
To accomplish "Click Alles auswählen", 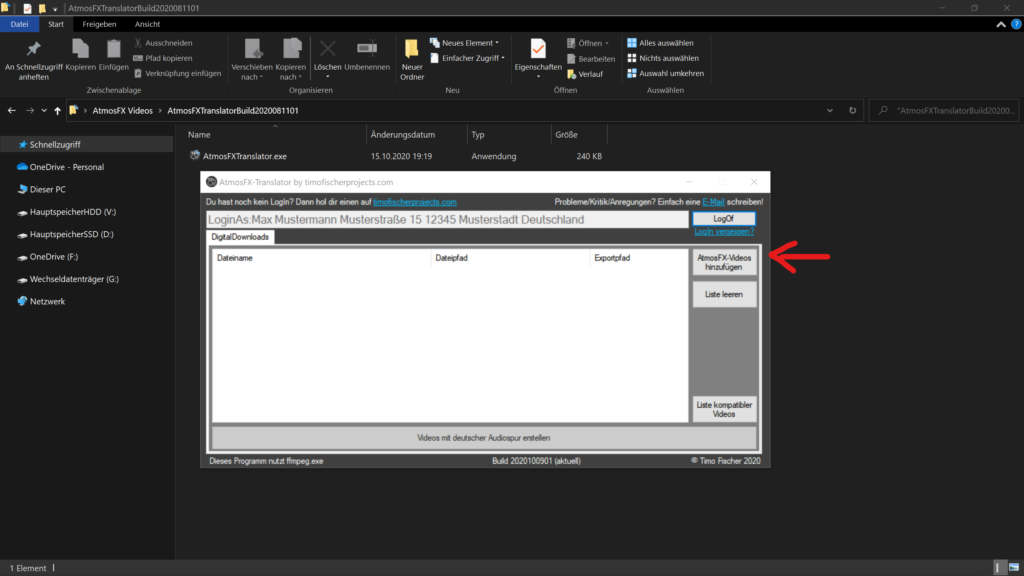I will 660,42.
